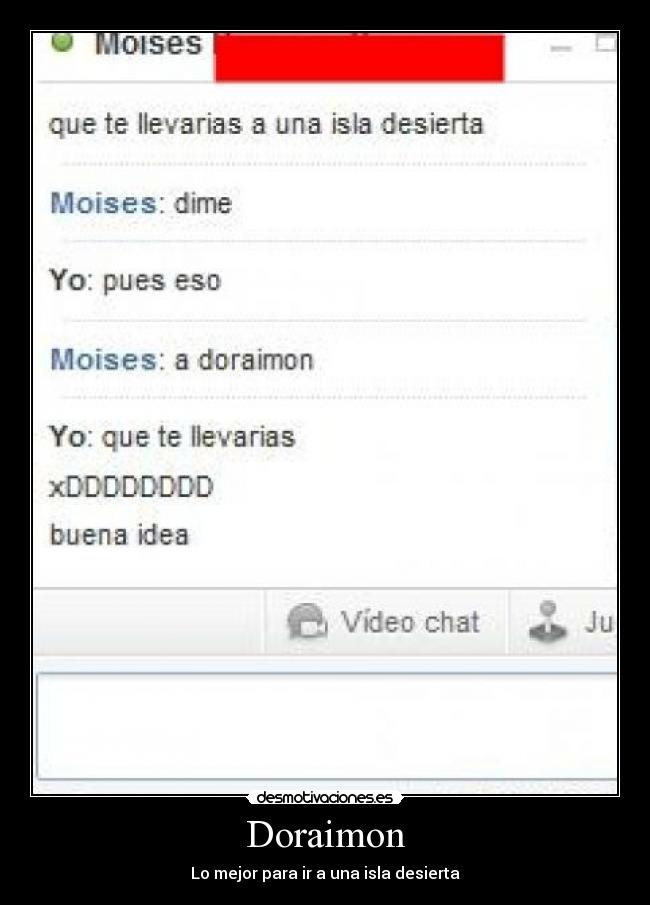Open the Video chat button
The width and height of the screenshot is (650, 905).
pyautogui.click(x=386, y=622)
